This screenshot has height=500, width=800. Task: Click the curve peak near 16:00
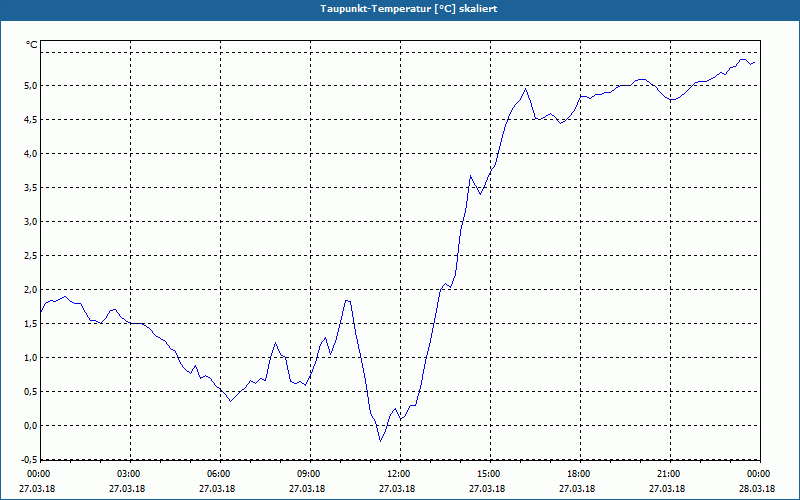click(x=526, y=89)
